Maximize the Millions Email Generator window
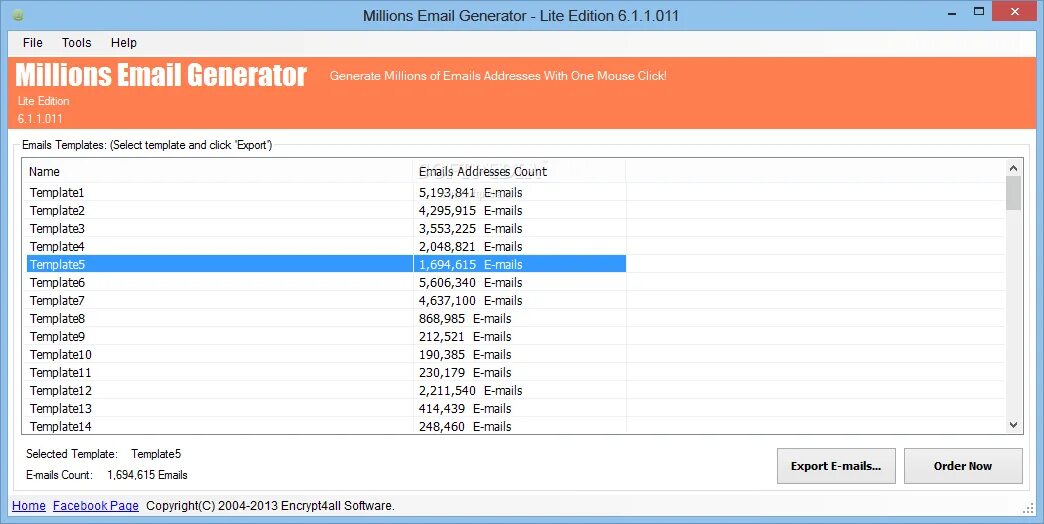1044x524 pixels. [979, 11]
